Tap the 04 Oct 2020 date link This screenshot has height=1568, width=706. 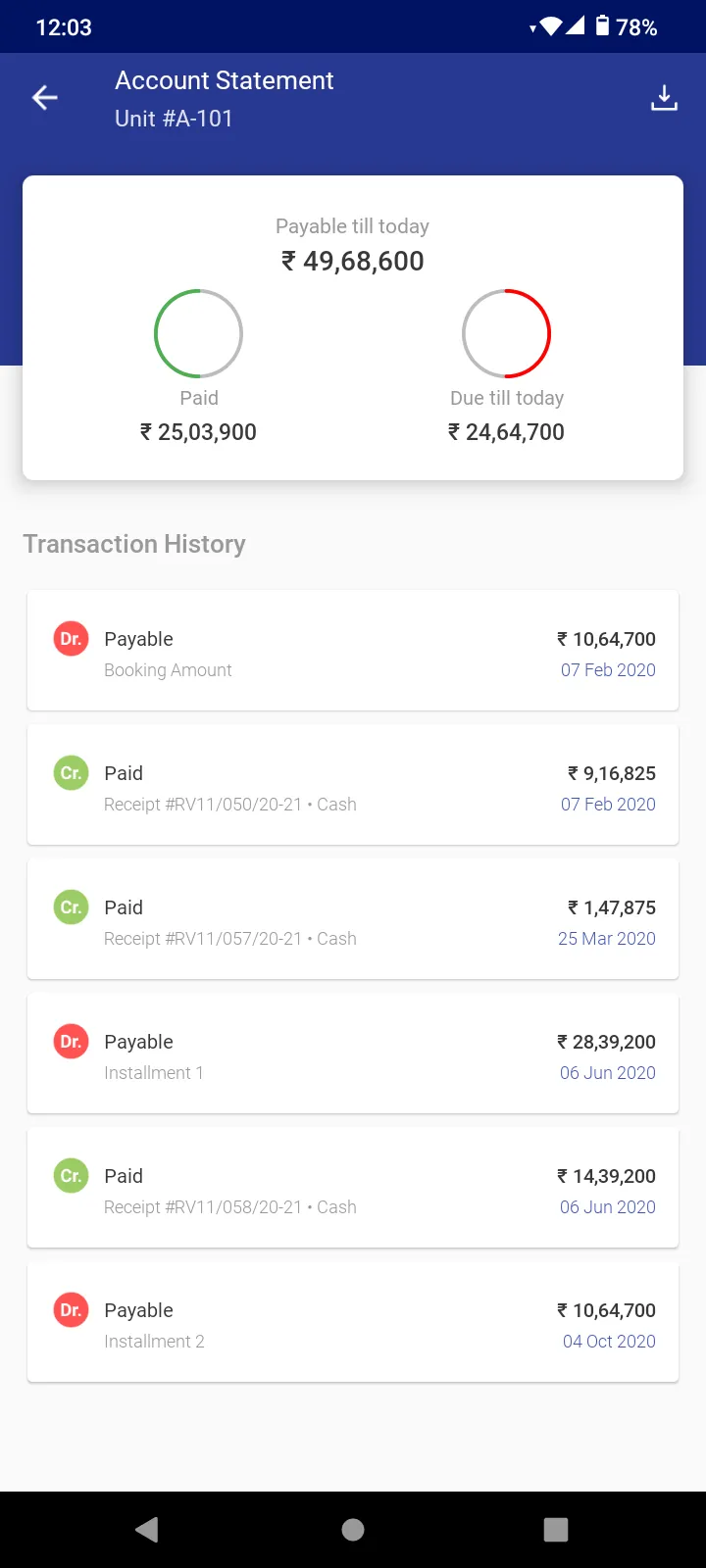click(609, 1342)
